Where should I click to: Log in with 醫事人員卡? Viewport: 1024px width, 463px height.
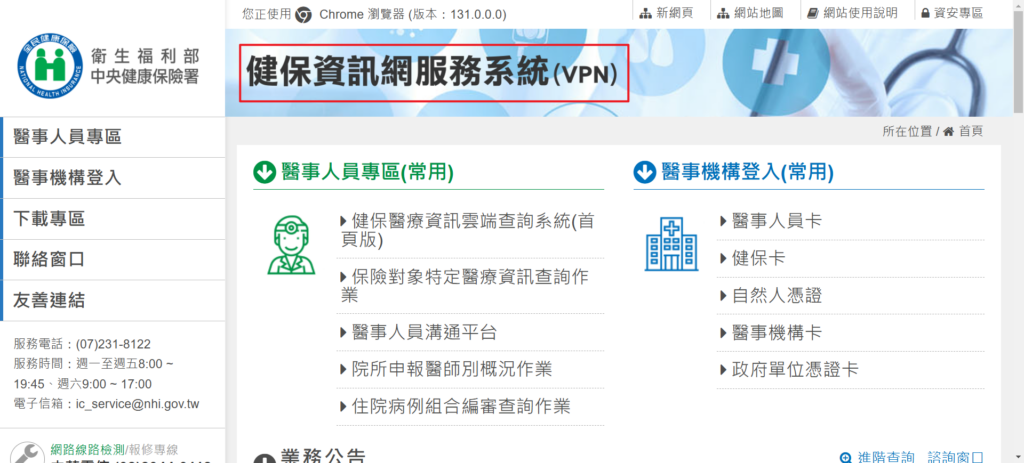point(771,221)
